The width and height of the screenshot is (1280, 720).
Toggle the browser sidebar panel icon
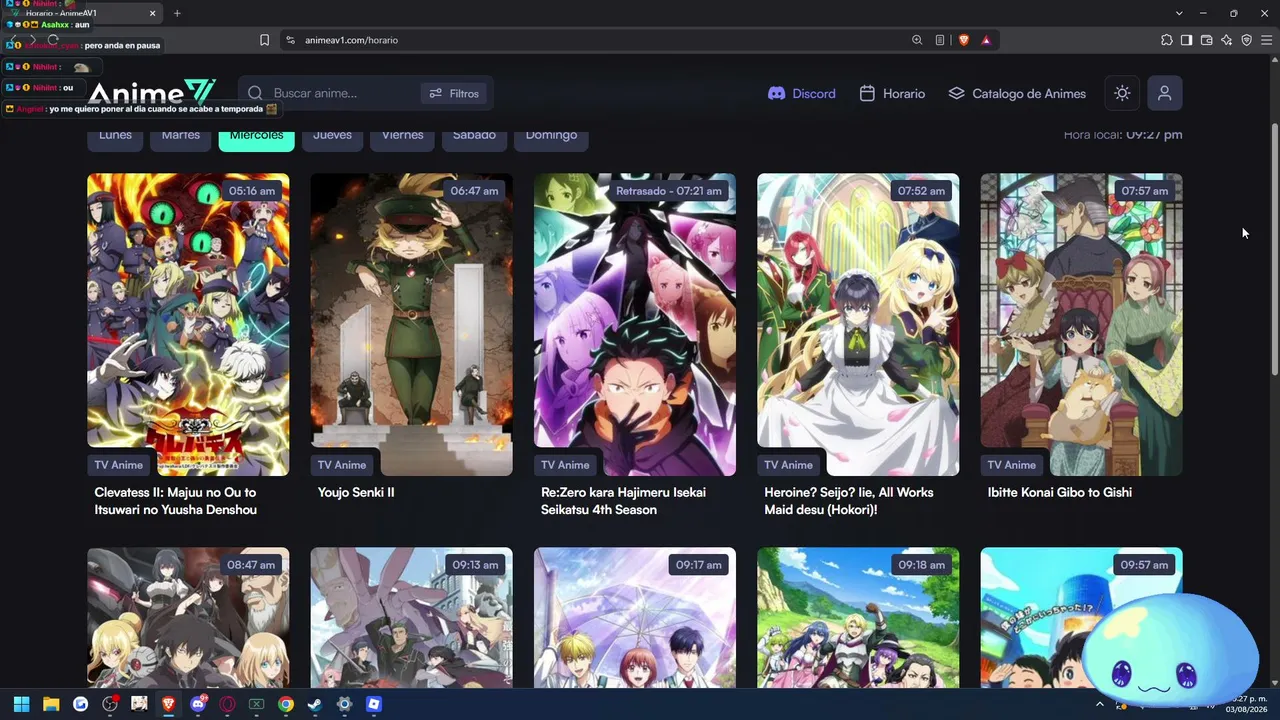[x=1186, y=40]
